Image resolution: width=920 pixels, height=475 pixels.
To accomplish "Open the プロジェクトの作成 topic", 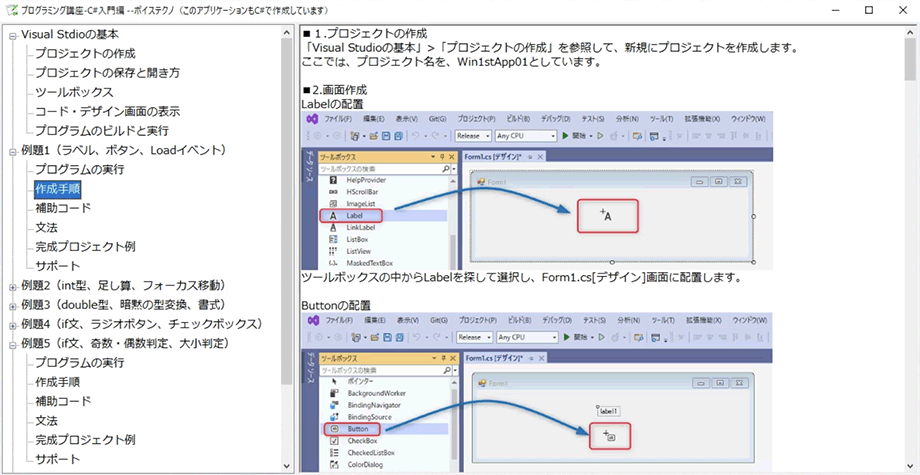I will 85,54.
